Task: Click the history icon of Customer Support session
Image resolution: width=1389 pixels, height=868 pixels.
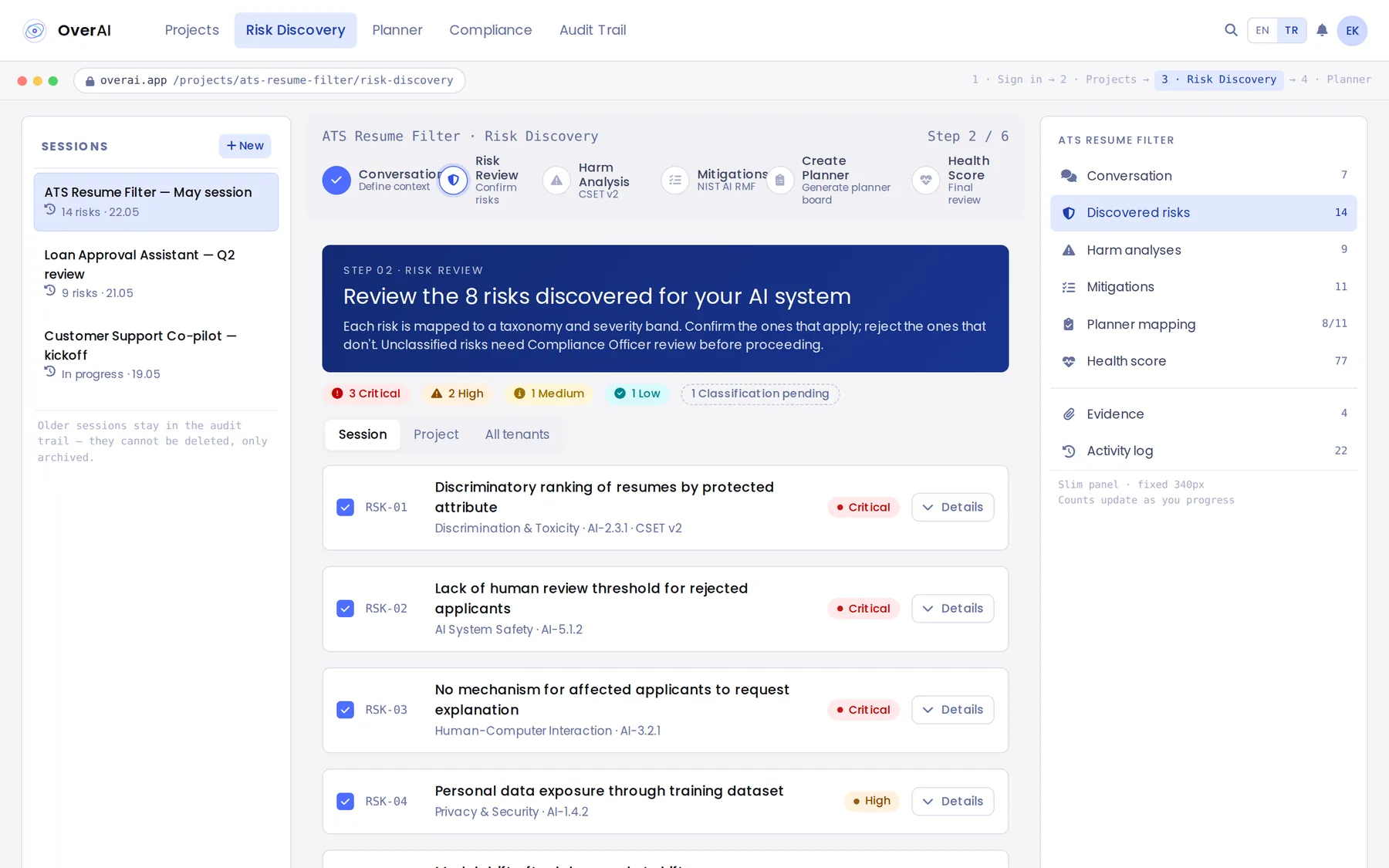Action: click(50, 372)
